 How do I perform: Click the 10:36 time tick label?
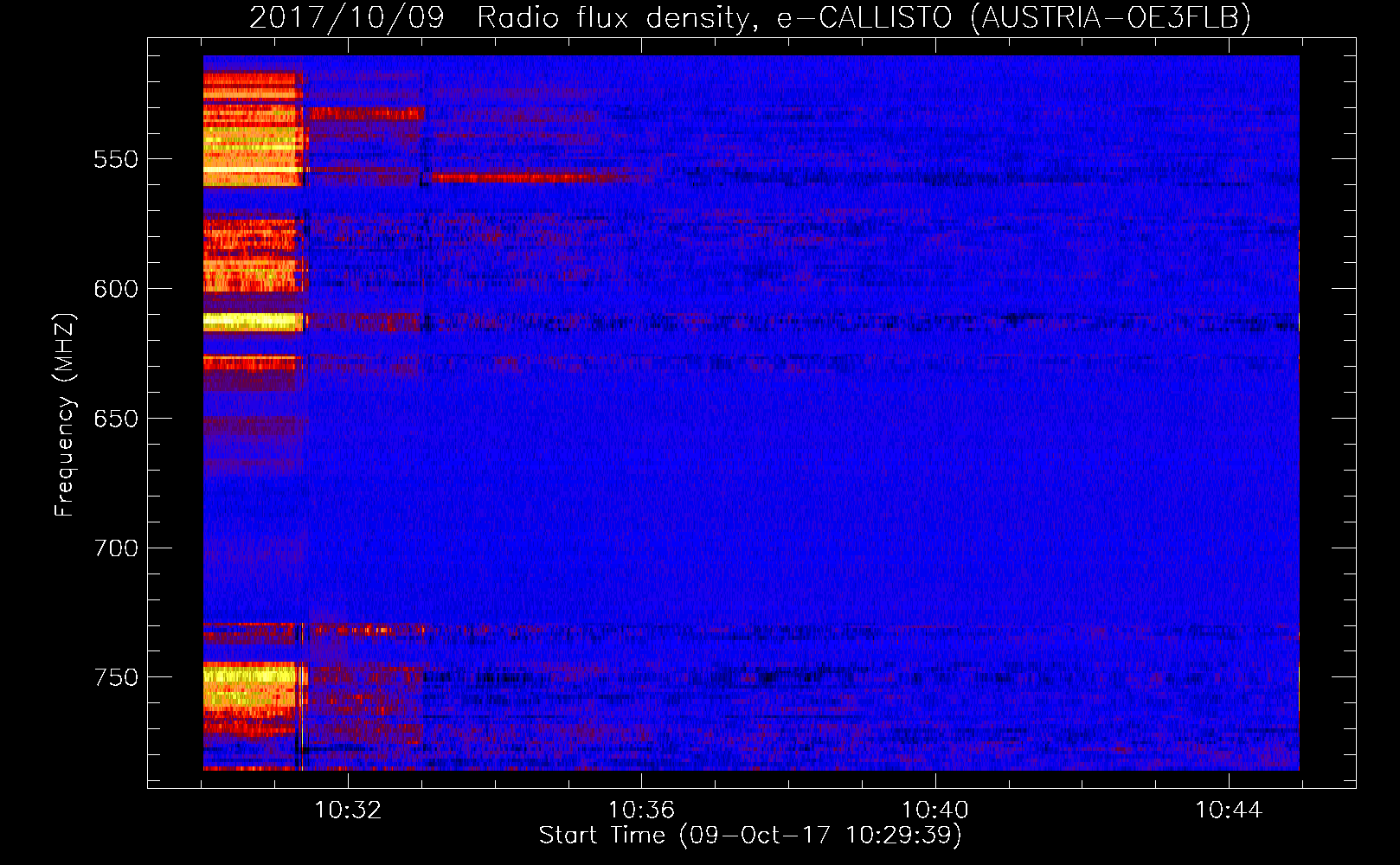[641, 811]
